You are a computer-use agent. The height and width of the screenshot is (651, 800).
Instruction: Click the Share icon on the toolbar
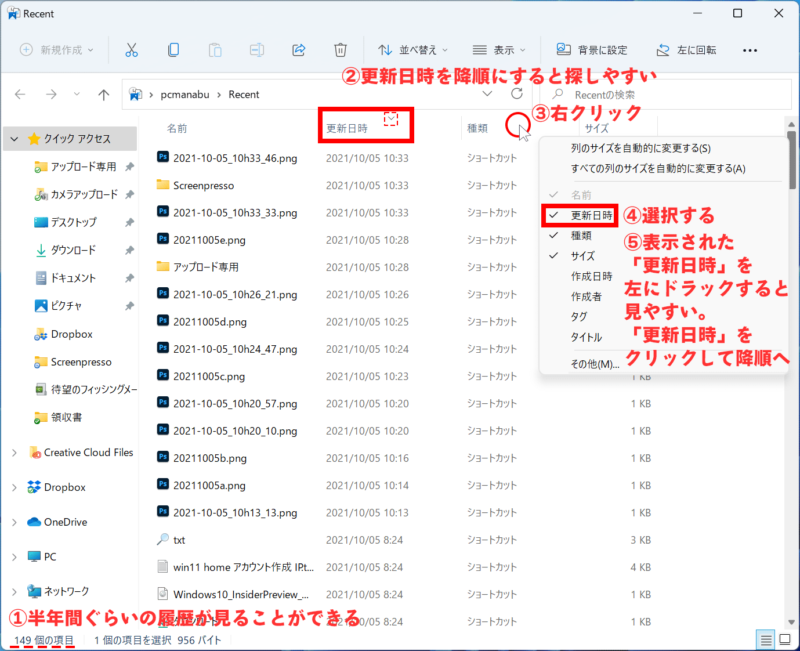[298, 49]
